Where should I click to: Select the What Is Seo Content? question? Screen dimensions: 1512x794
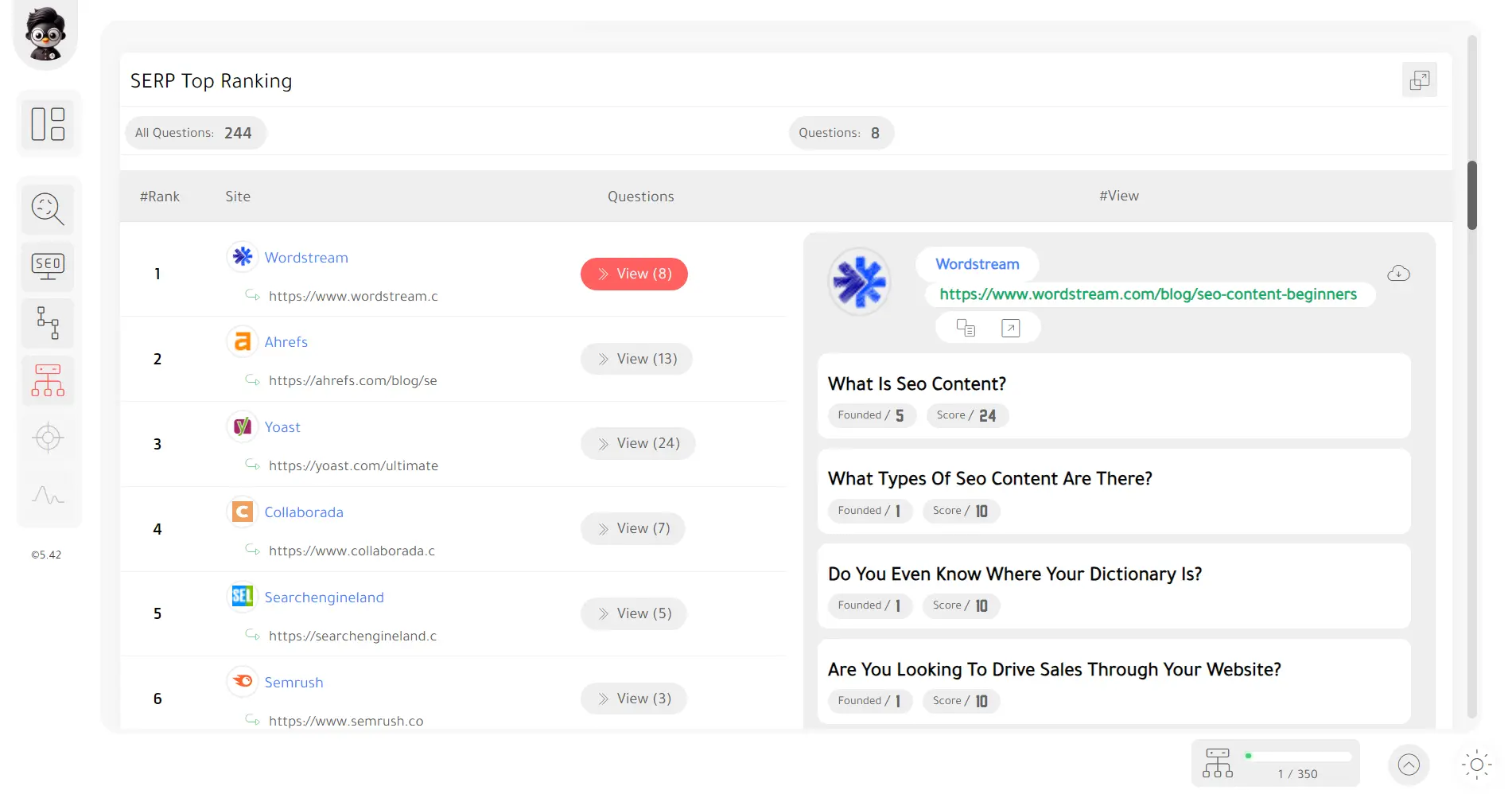(x=917, y=383)
